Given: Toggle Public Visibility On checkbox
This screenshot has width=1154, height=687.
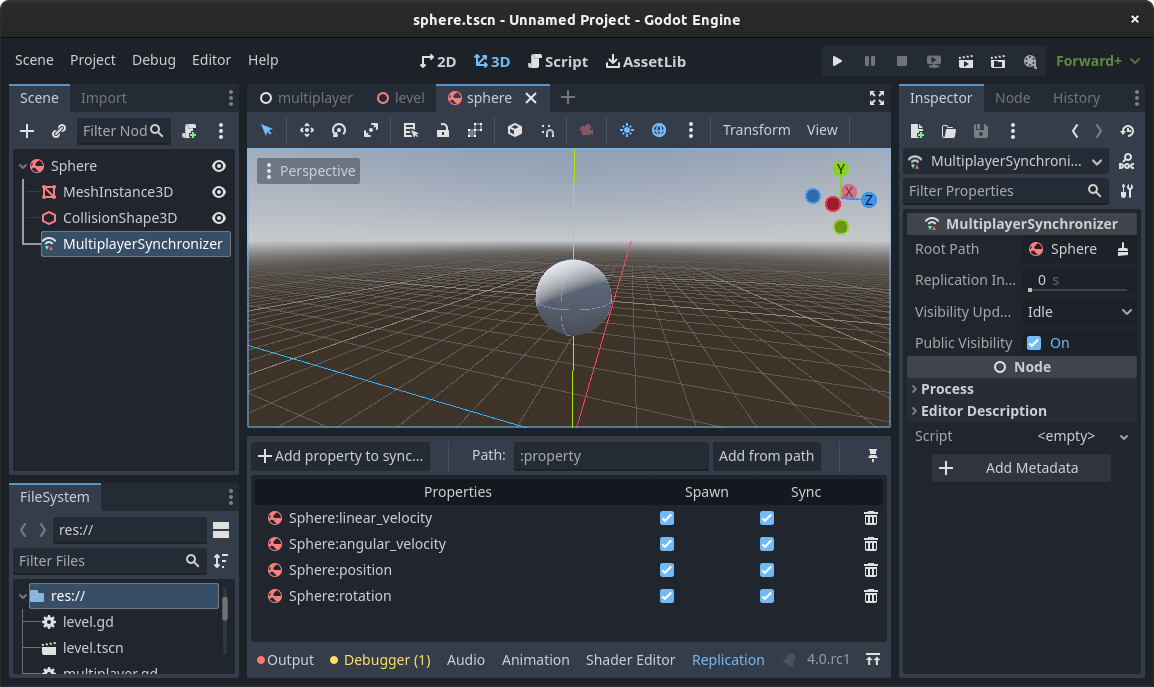Looking at the screenshot, I should point(1034,343).
